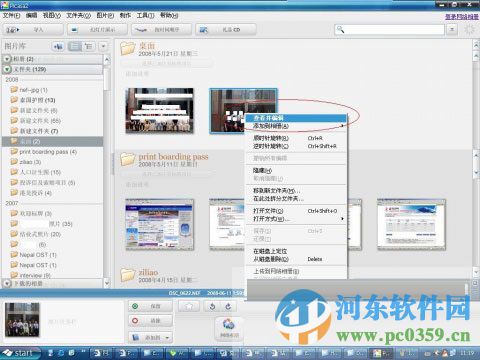Click the small button beside the search box
This screenshot has height=360, width=480.
tap(452, 29)
